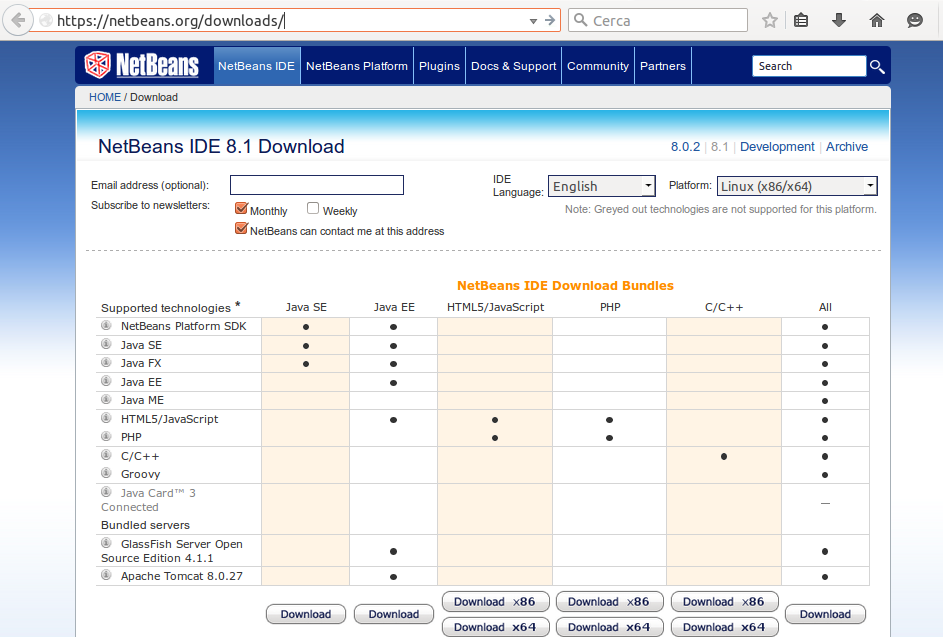Click the go arrow in the address bar
This screenshot has height=637, width=943.
[x=550, y=20]
